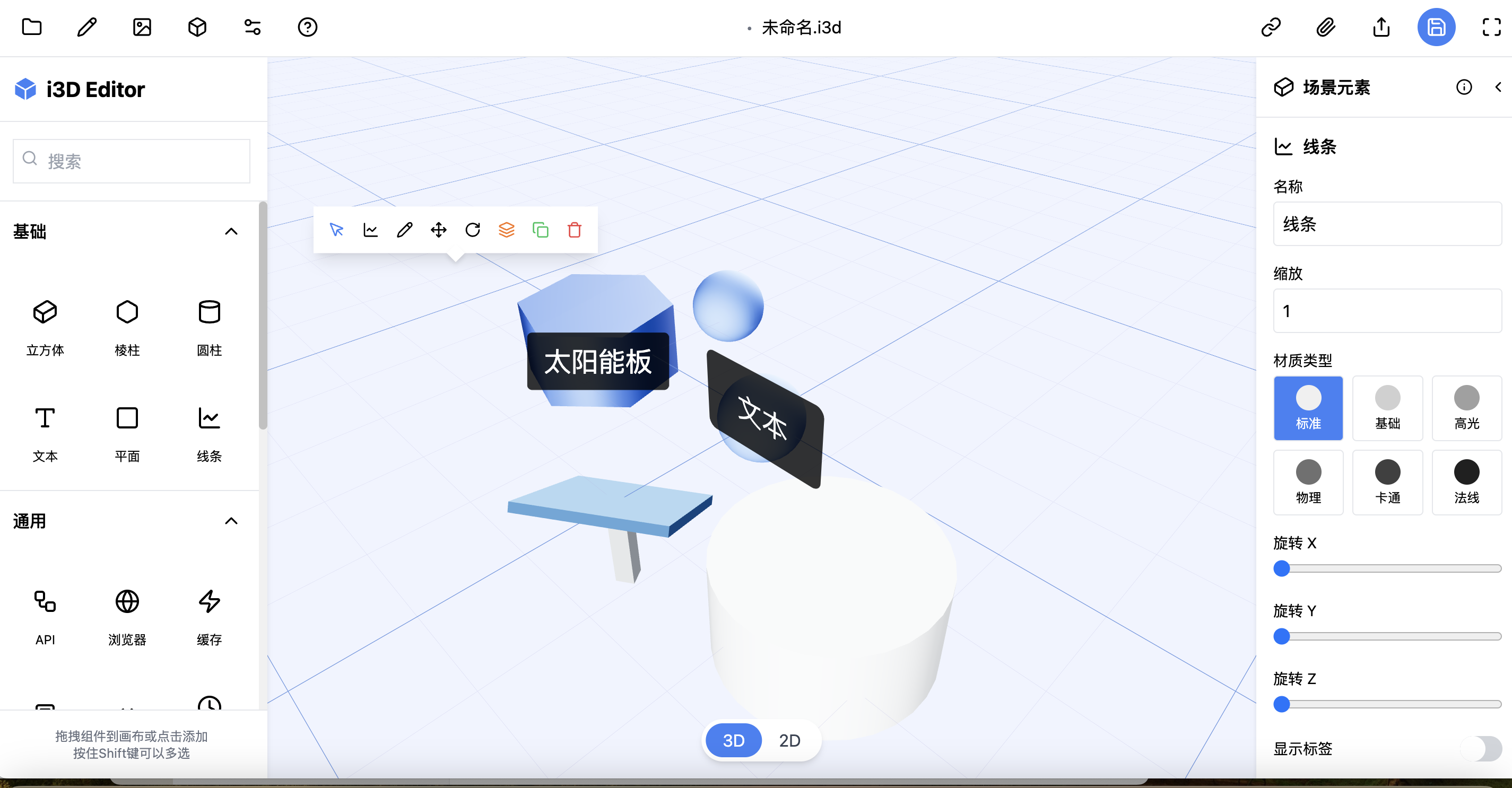The width and height of the screenshot is (1512, 788).
Task: Collapse the 通用 component section
Action: (x=231, y=521)
